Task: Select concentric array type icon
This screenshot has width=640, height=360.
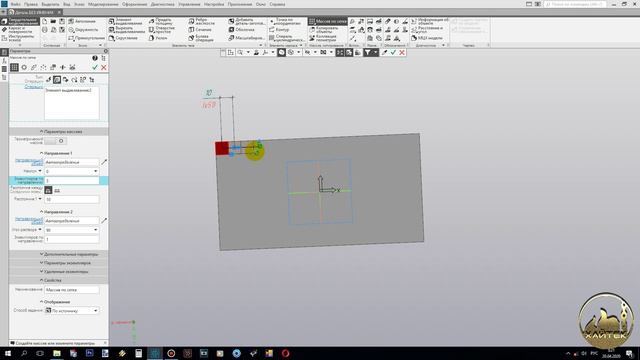Action: [x=24, y=67]
